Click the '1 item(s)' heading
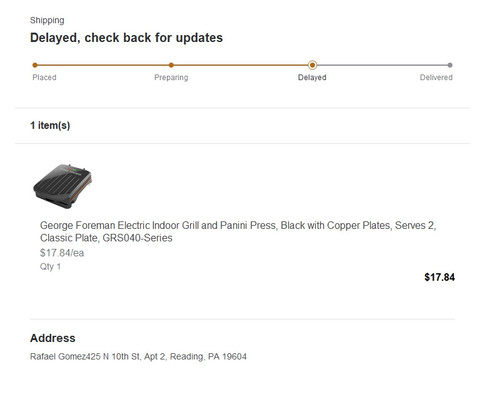The image size is (500, 404). pyautogui.click(x=50, y=125)
